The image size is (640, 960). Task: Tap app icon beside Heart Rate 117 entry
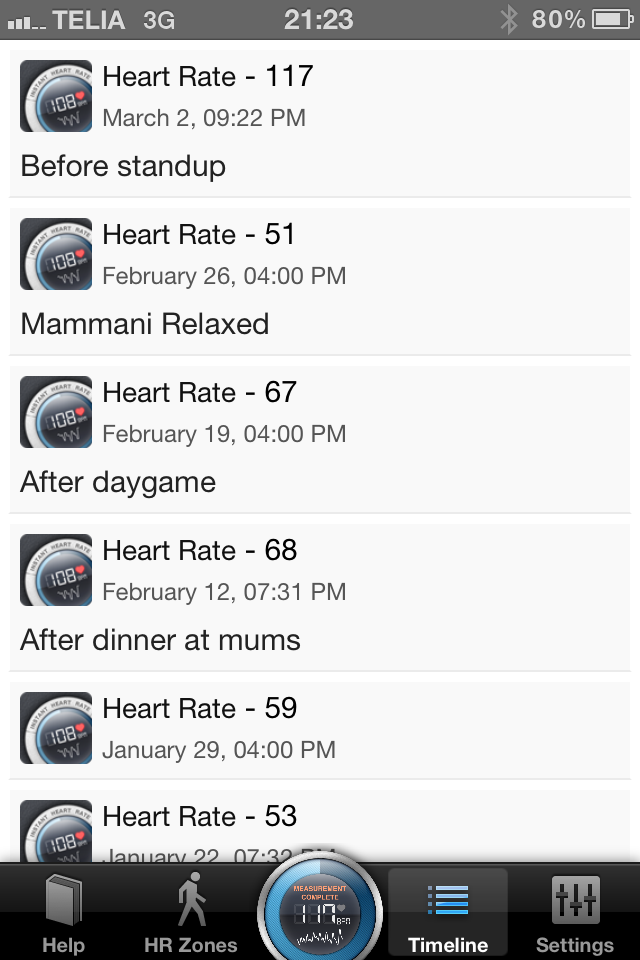pyautogui.click(x=56, y=96)
